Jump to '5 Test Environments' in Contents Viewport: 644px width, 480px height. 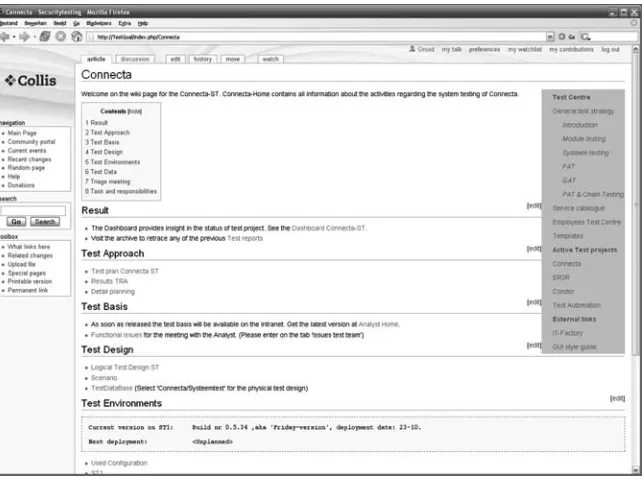(x=113, y=162)
